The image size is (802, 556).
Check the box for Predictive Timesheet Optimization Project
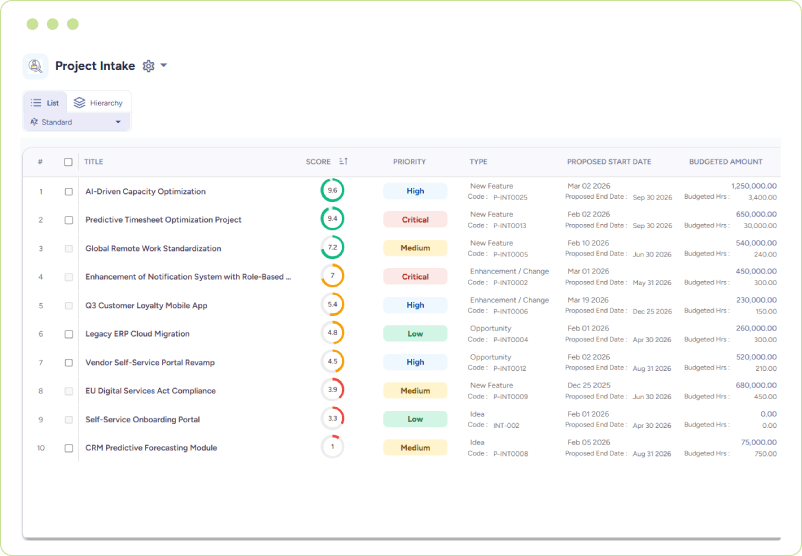(69, 220)
